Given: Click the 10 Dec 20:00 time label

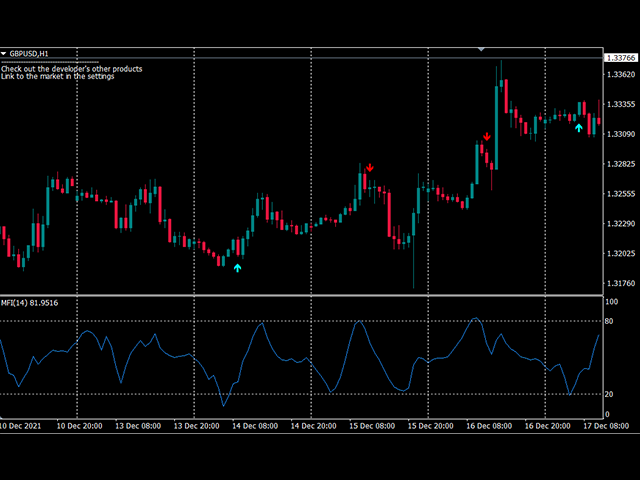Looking at the screenshot, I should click(x=80, y=425).
